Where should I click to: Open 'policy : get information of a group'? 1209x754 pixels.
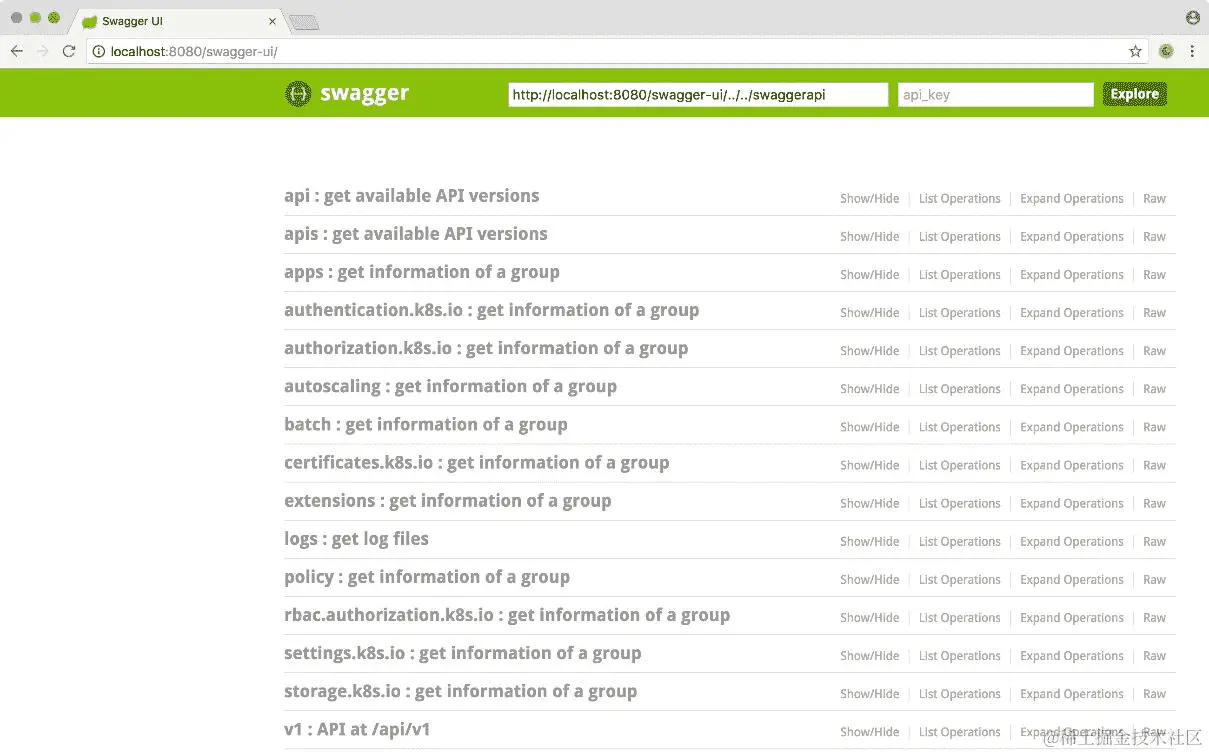pos(427,577)
